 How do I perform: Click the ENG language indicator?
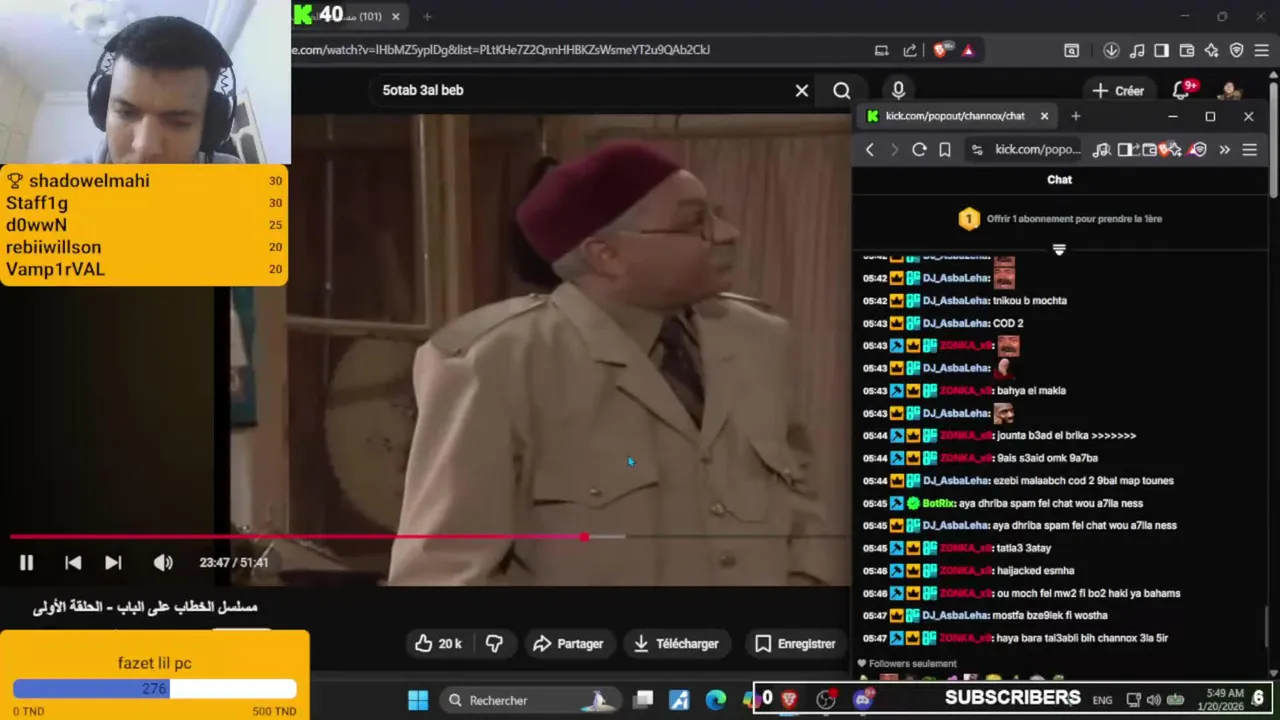point(1102,700)
